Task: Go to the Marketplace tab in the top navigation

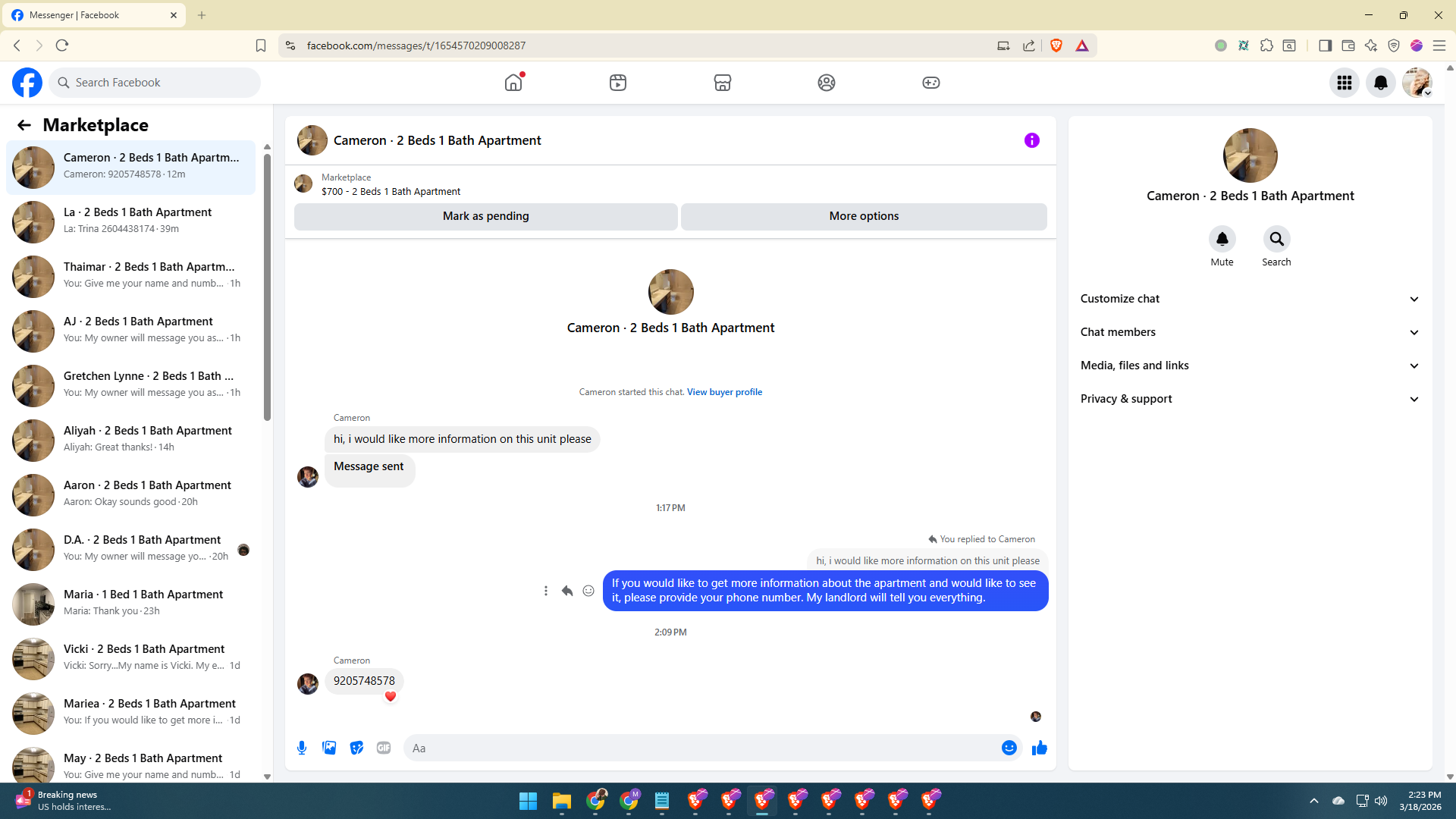Action: pyautogui.click(x=722, y=83)
